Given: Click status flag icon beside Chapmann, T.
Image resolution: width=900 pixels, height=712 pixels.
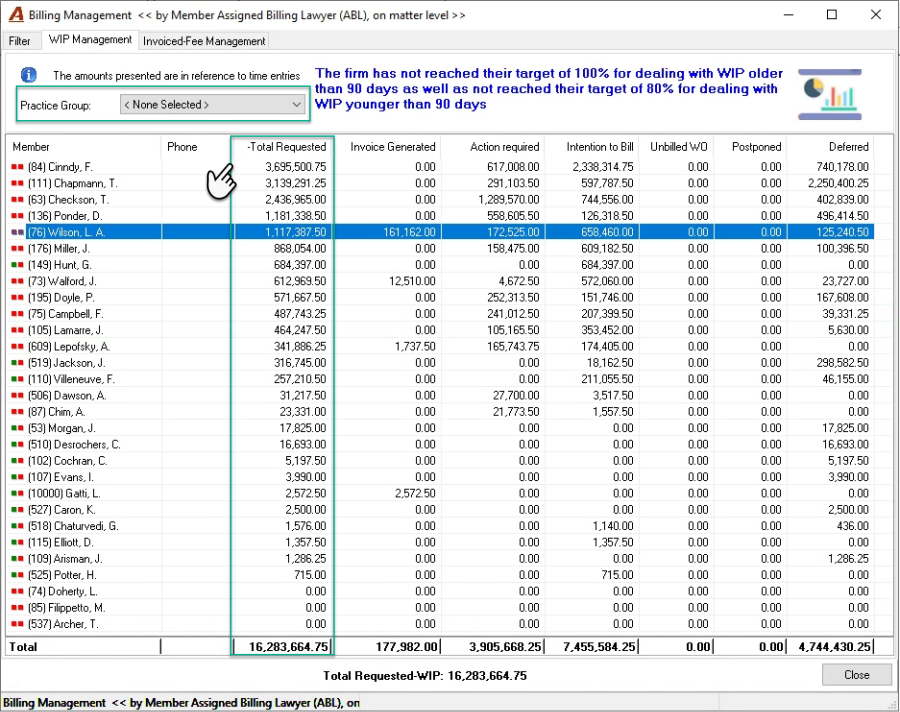Looking at the screenshot, I should coord(17,183).
